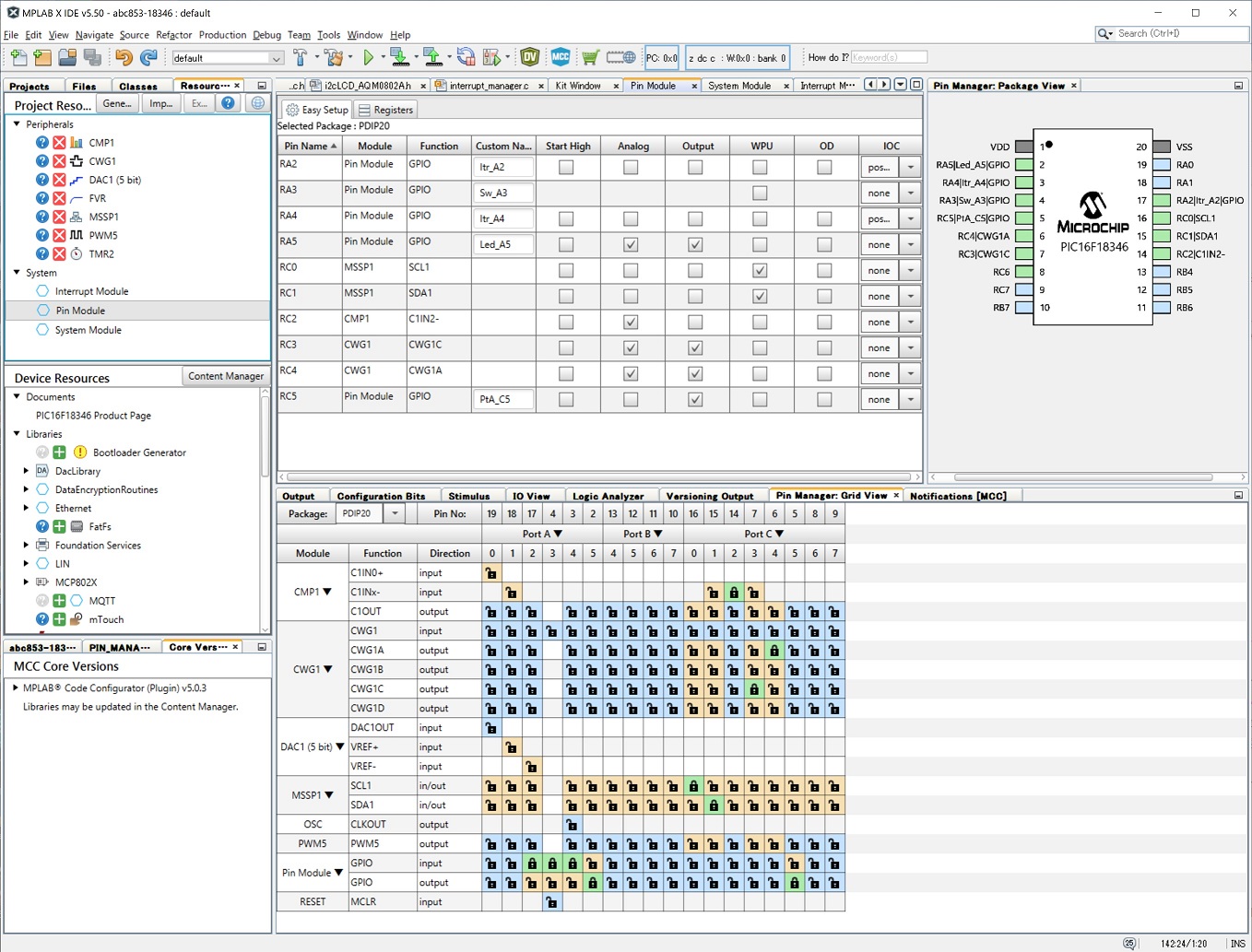
Task: Click the Redo arrow icon
Action: [x=148, y=57]
